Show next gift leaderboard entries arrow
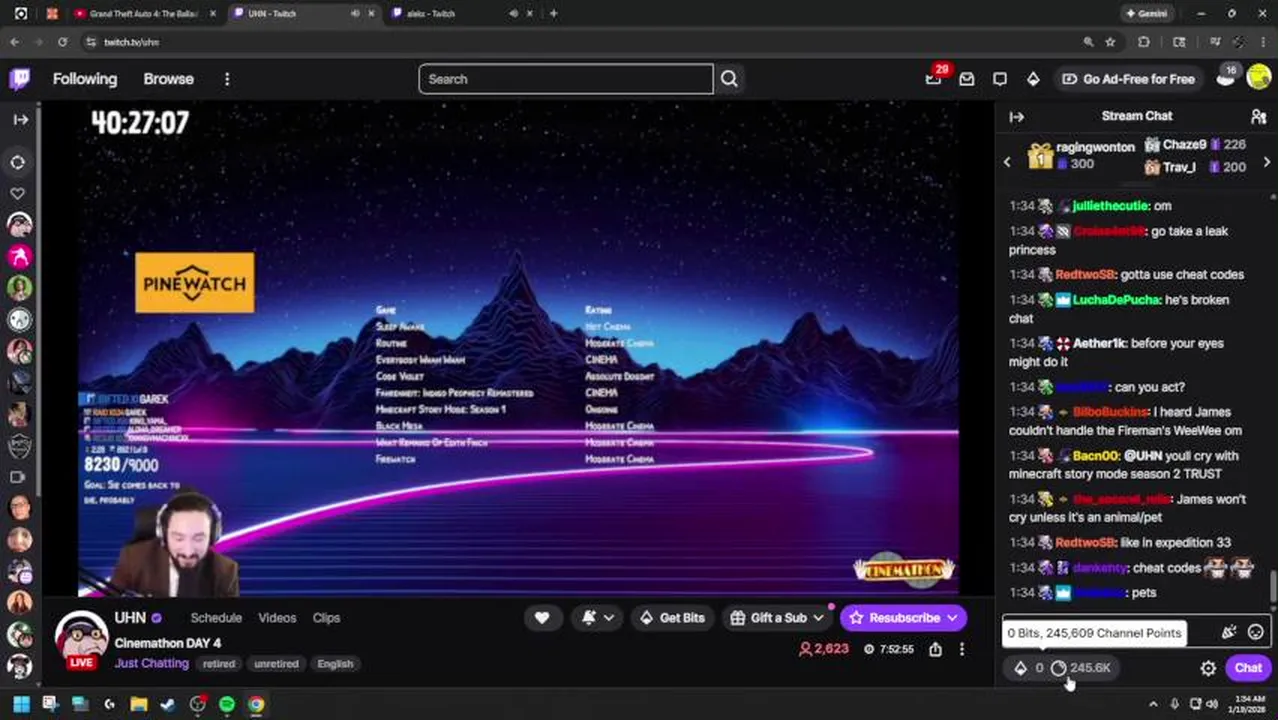The image size is (1278, 720). (1267, 162)
